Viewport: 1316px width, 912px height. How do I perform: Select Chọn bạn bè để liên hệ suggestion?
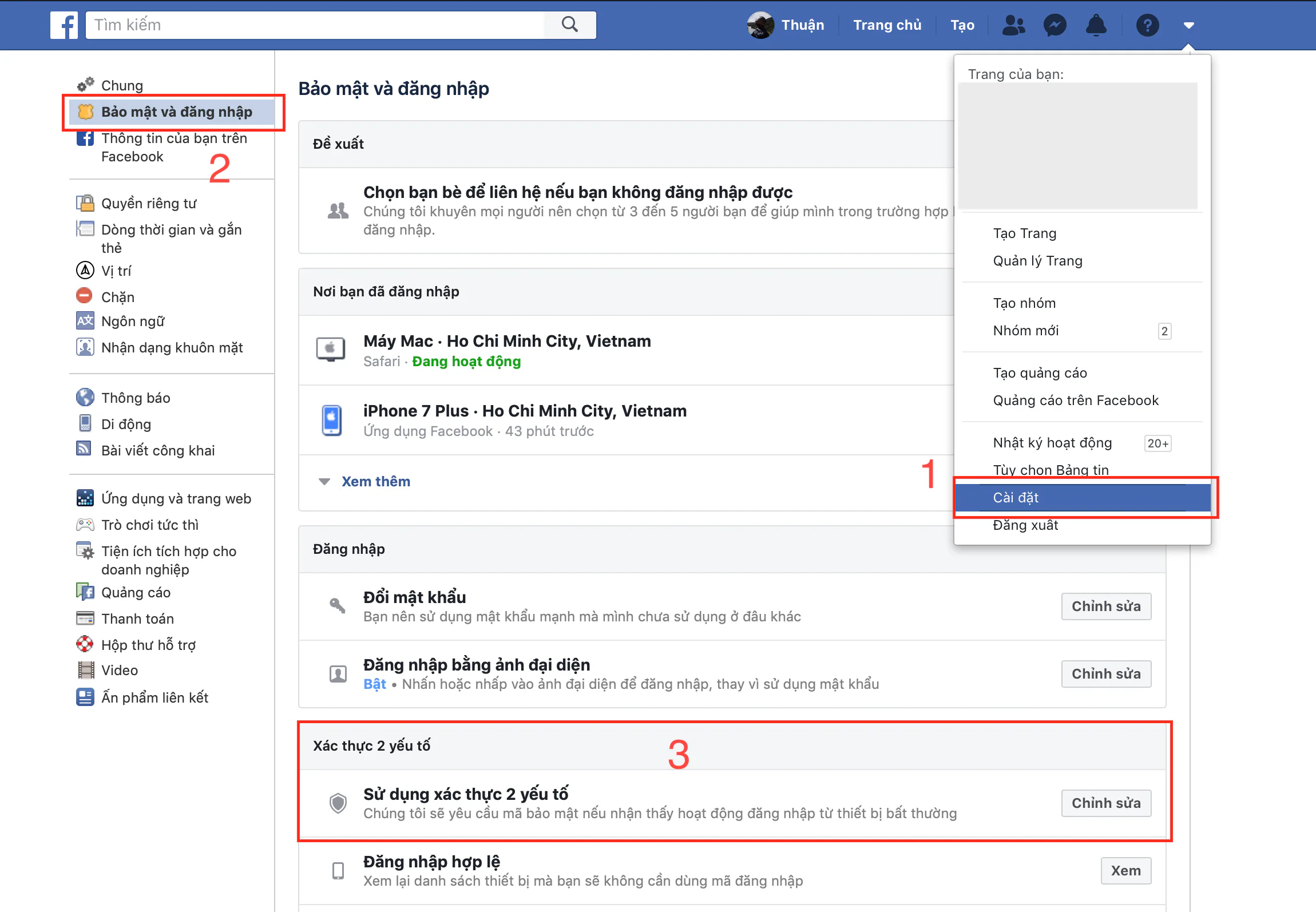(x=578, y=192)
